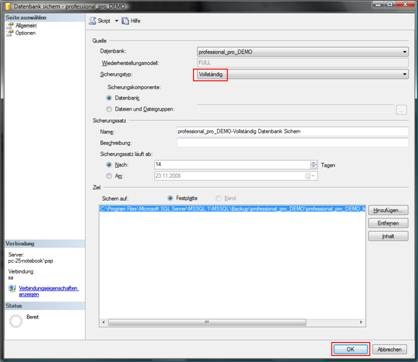Click the connection properties icon
This screenshot has height=362, width=418.
click(x=12, y=288)
